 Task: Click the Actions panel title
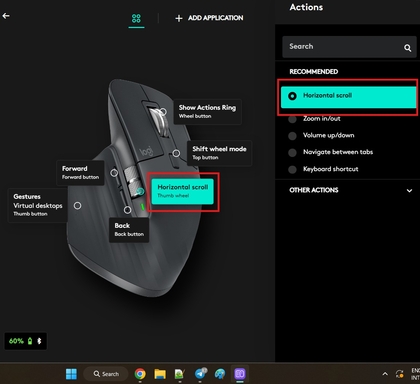306,7
